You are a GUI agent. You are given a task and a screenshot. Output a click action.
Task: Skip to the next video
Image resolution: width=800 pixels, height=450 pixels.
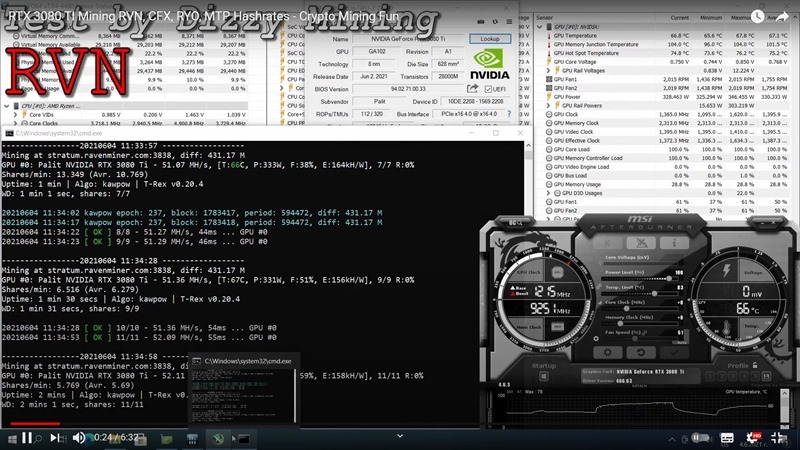[x=54, y=438]
